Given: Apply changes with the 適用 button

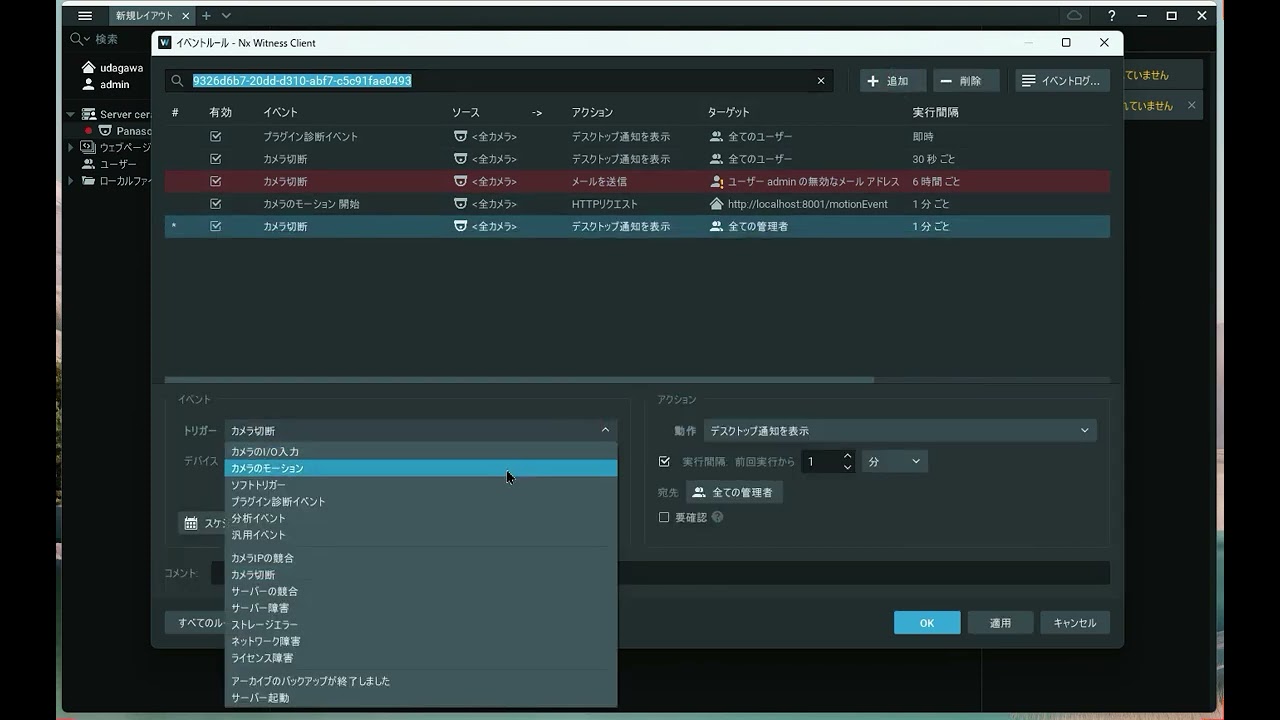Looking at the screenshot, I should tap(1000, 622).
